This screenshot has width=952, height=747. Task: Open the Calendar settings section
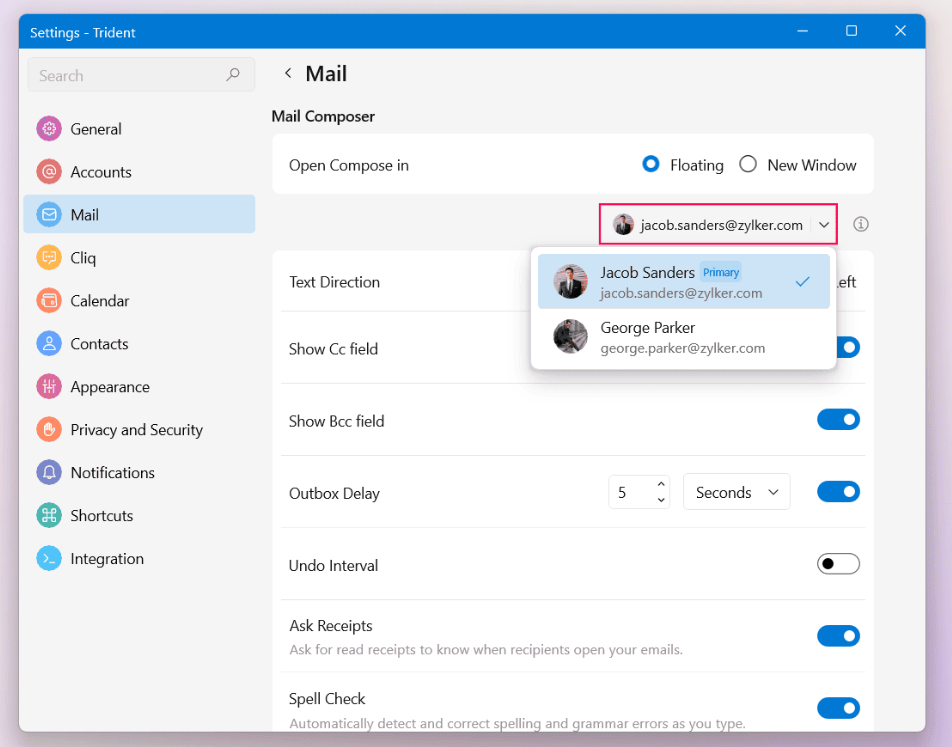tap(139, 301)
